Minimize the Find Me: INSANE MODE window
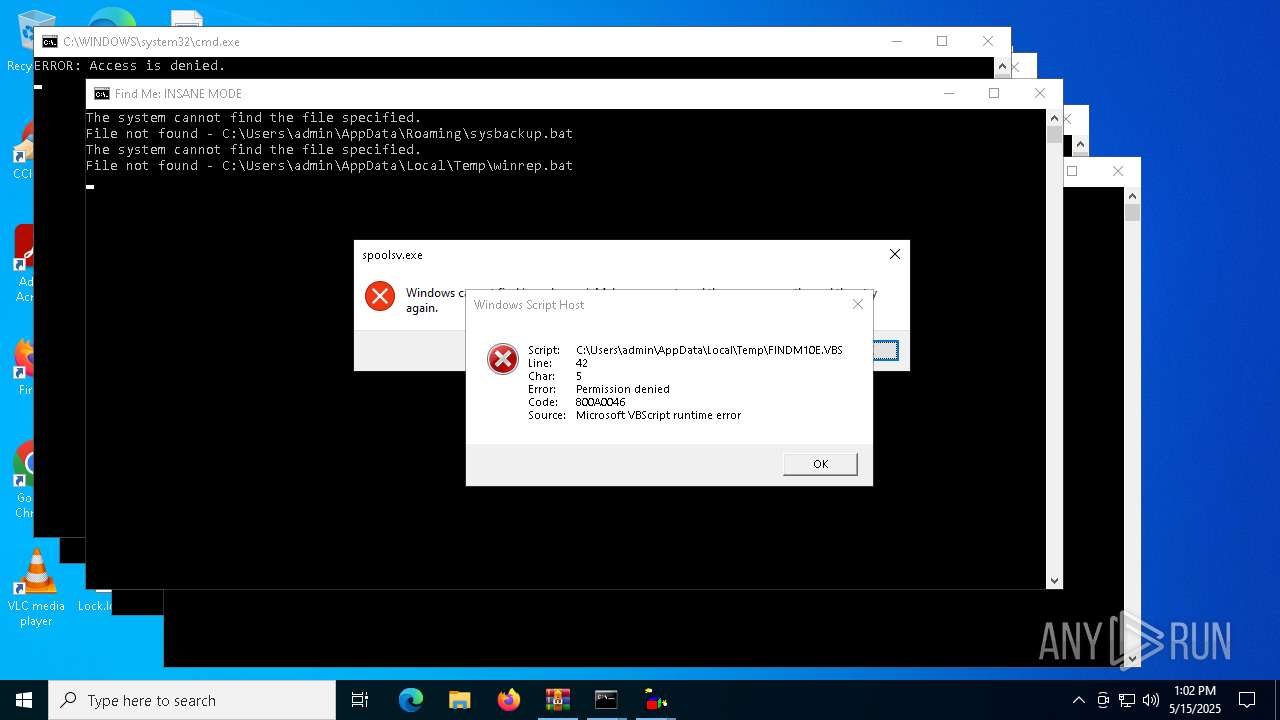Screen dimensions: 1280x720 947,93
